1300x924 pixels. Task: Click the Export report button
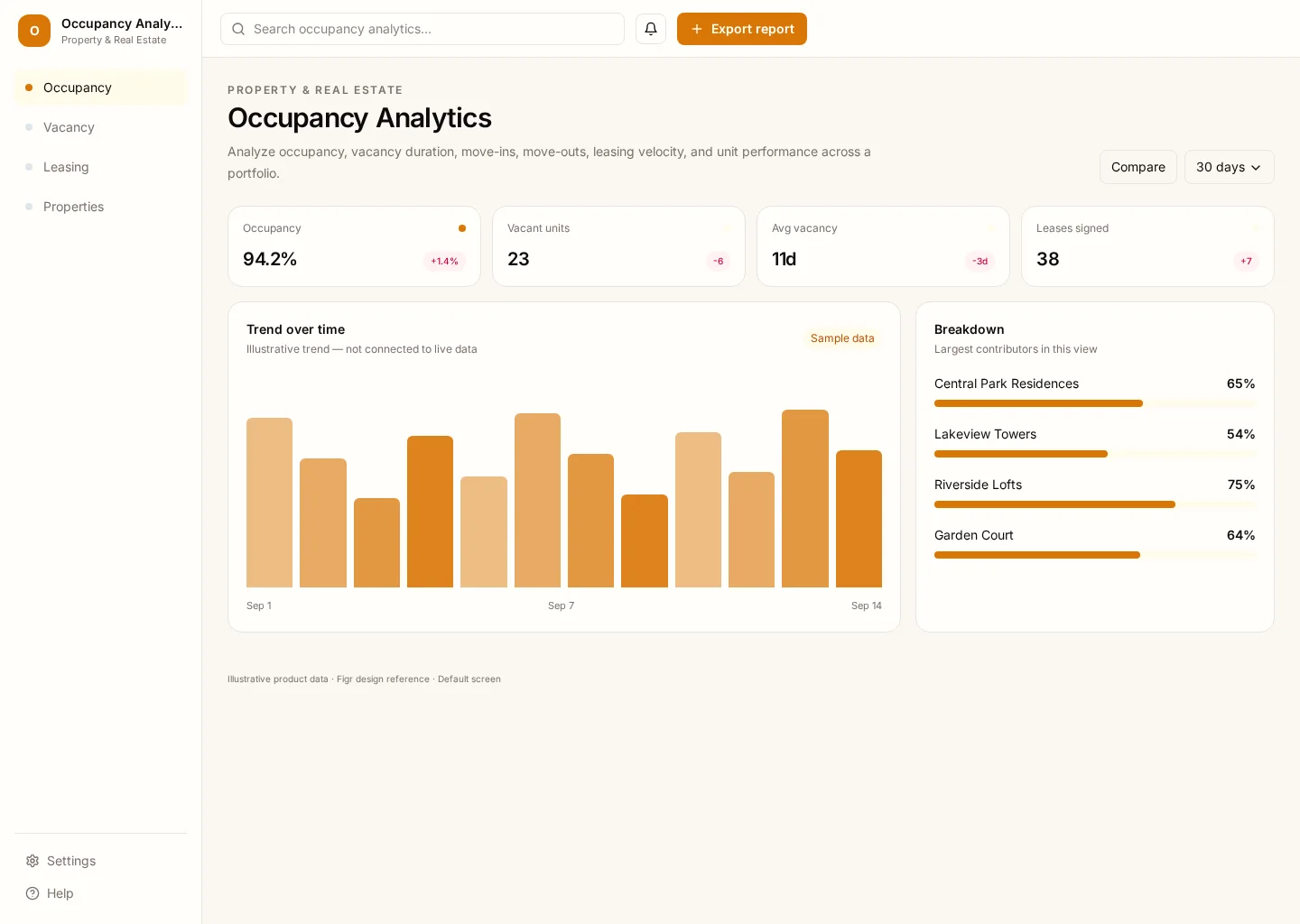click(742, 29)
